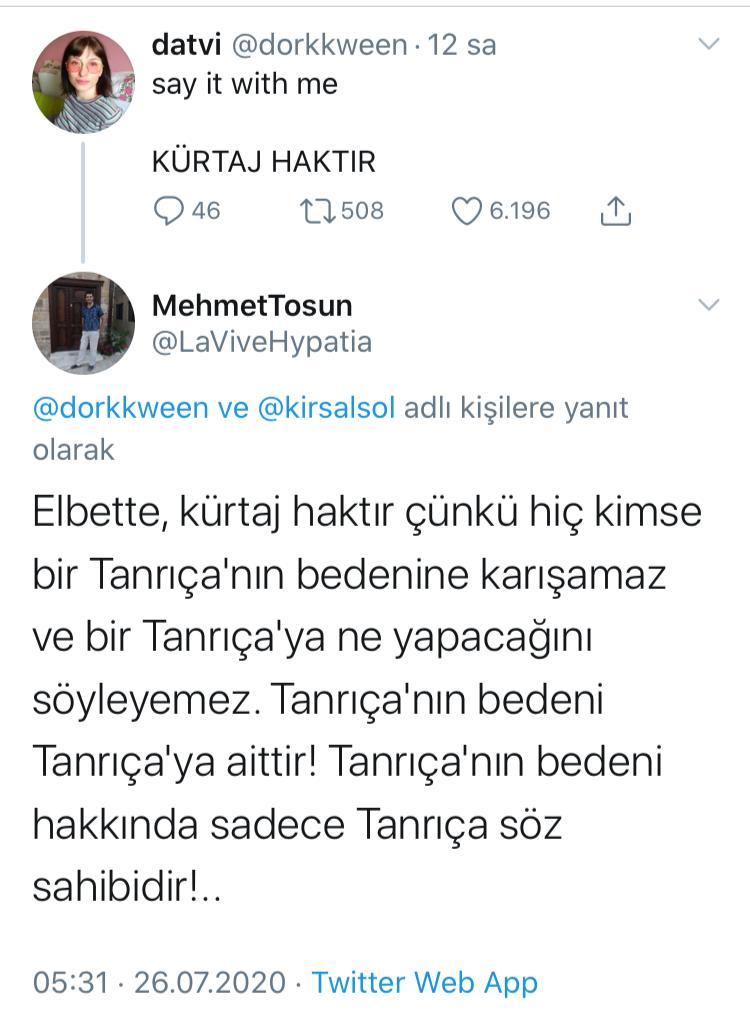The width and height of the screenshot is (750, 1011).
Task: Click the MehmetTosun display name
Action: pyautogui.click(x=252, y=305)
